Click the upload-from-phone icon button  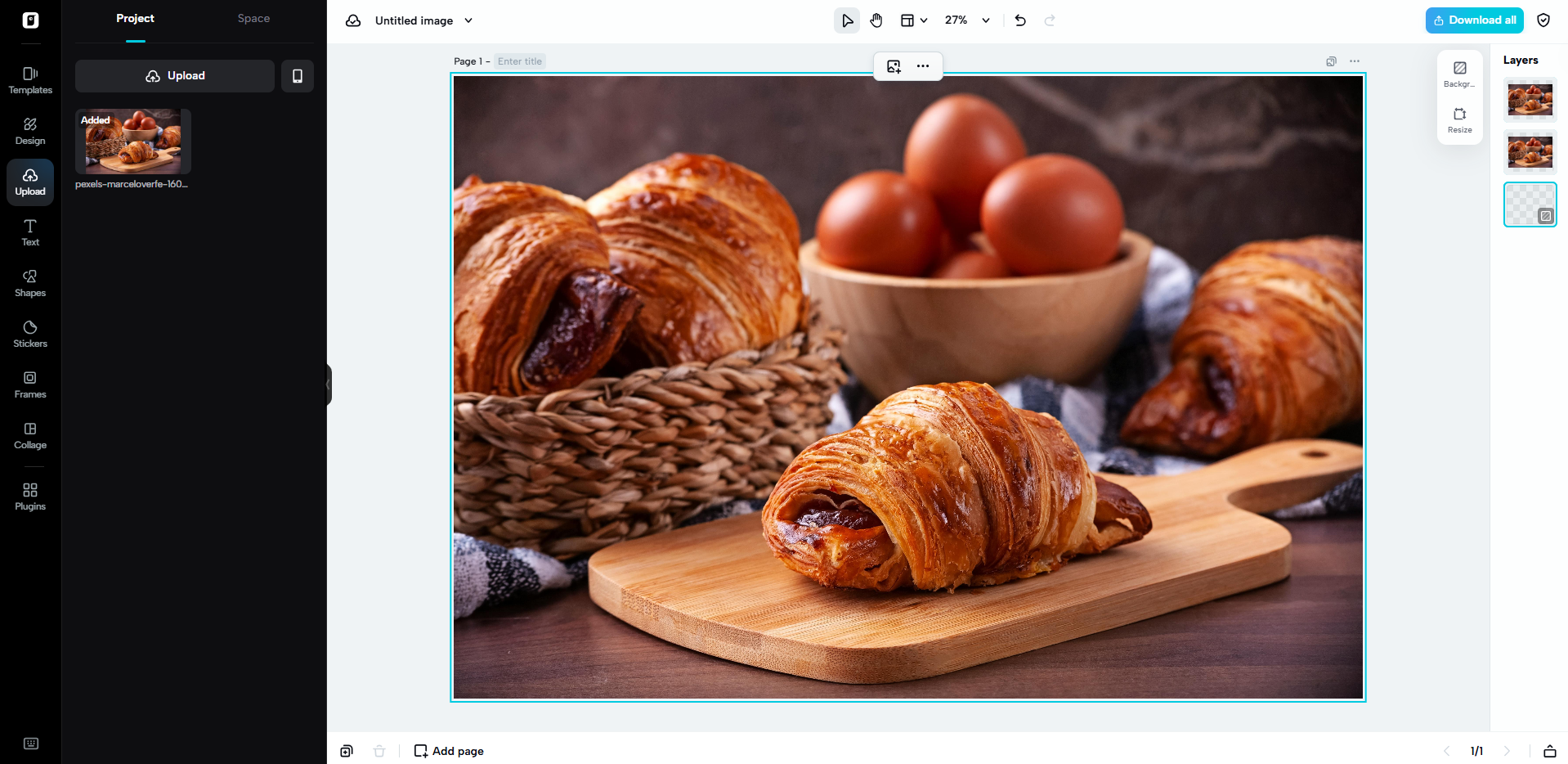(x=298, y=76)
